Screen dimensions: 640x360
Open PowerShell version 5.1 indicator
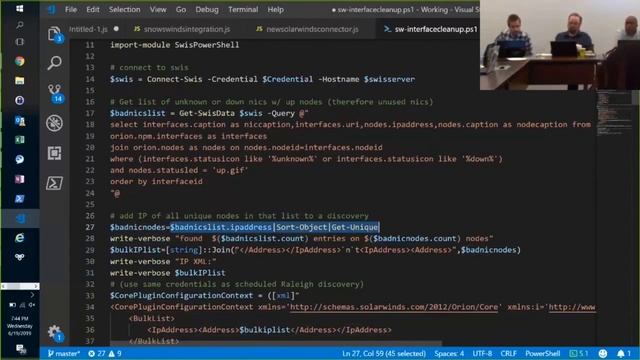pos(579,353)
